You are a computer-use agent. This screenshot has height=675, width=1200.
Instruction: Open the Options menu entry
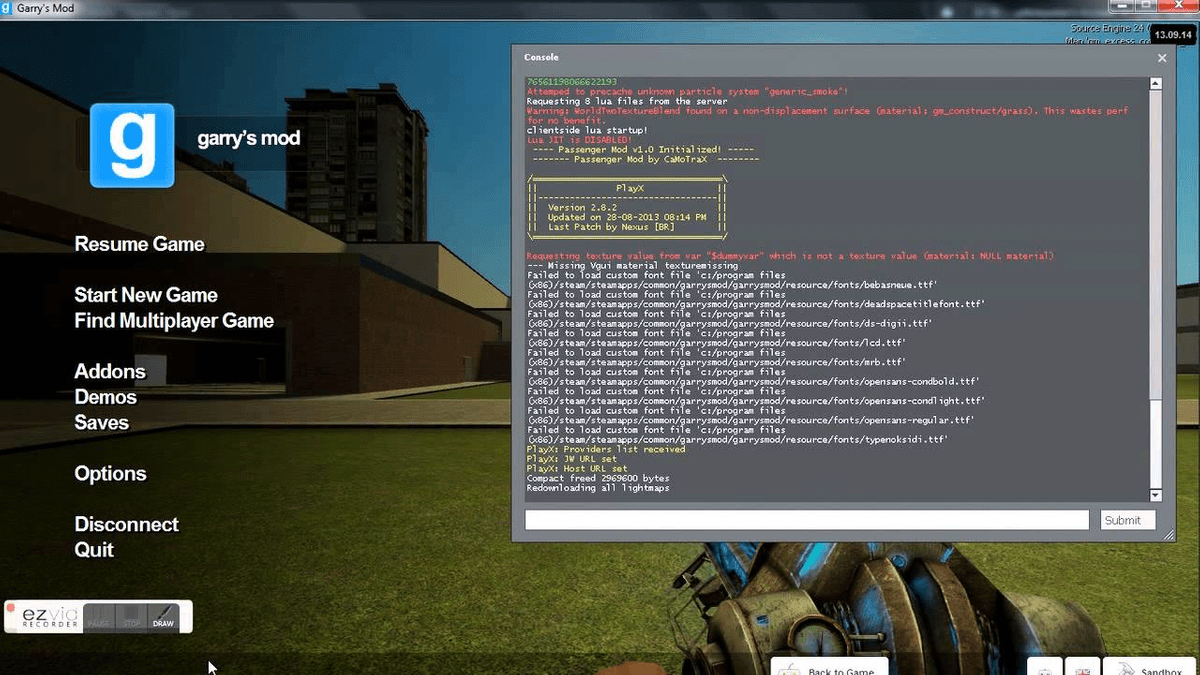point(110,473)
